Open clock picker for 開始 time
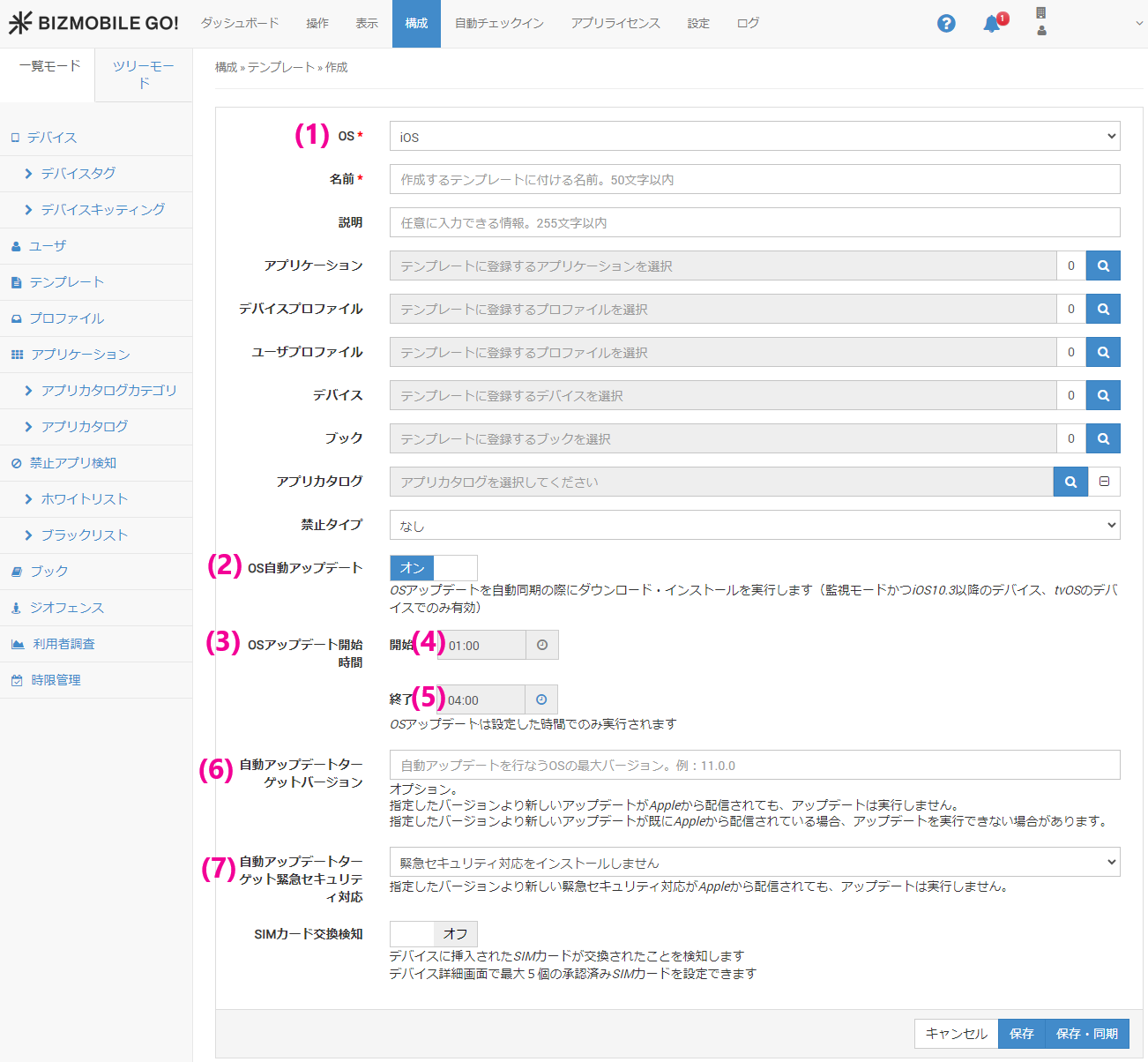Screen dimensions: 1148x1062 pyautogui.click(x=542, y=645)
